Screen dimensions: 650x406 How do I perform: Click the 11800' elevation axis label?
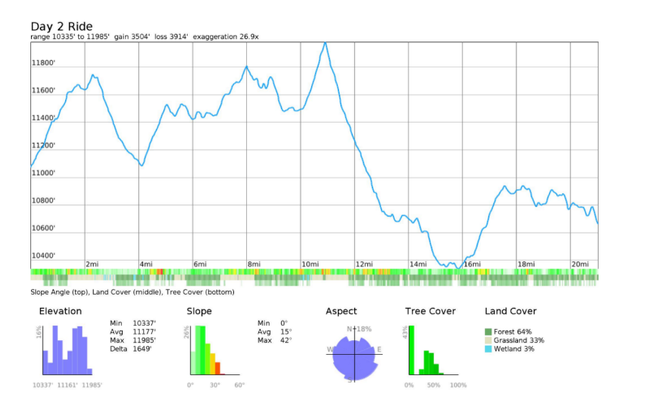click(43, 63)
